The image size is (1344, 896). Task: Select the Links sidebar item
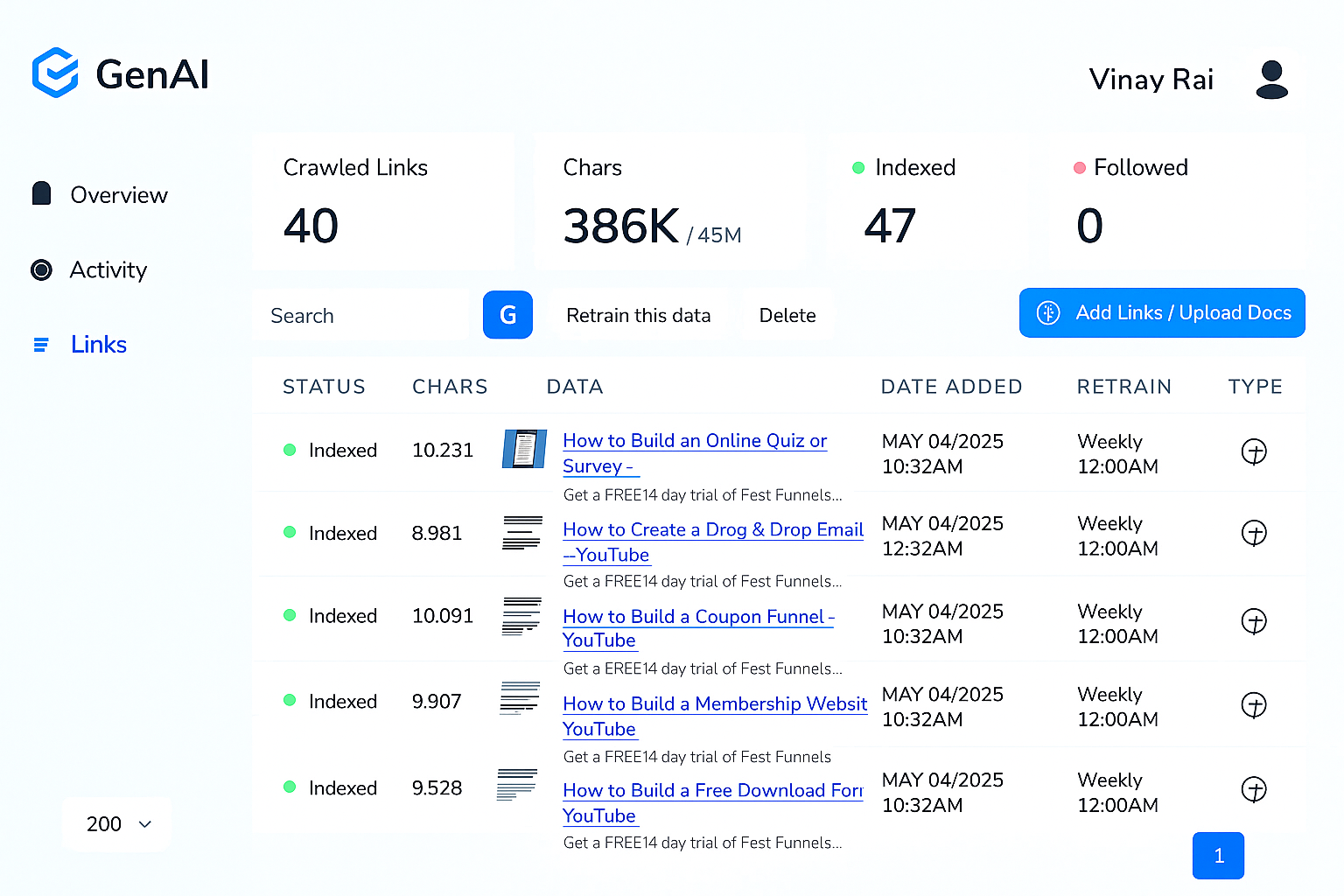98,345
